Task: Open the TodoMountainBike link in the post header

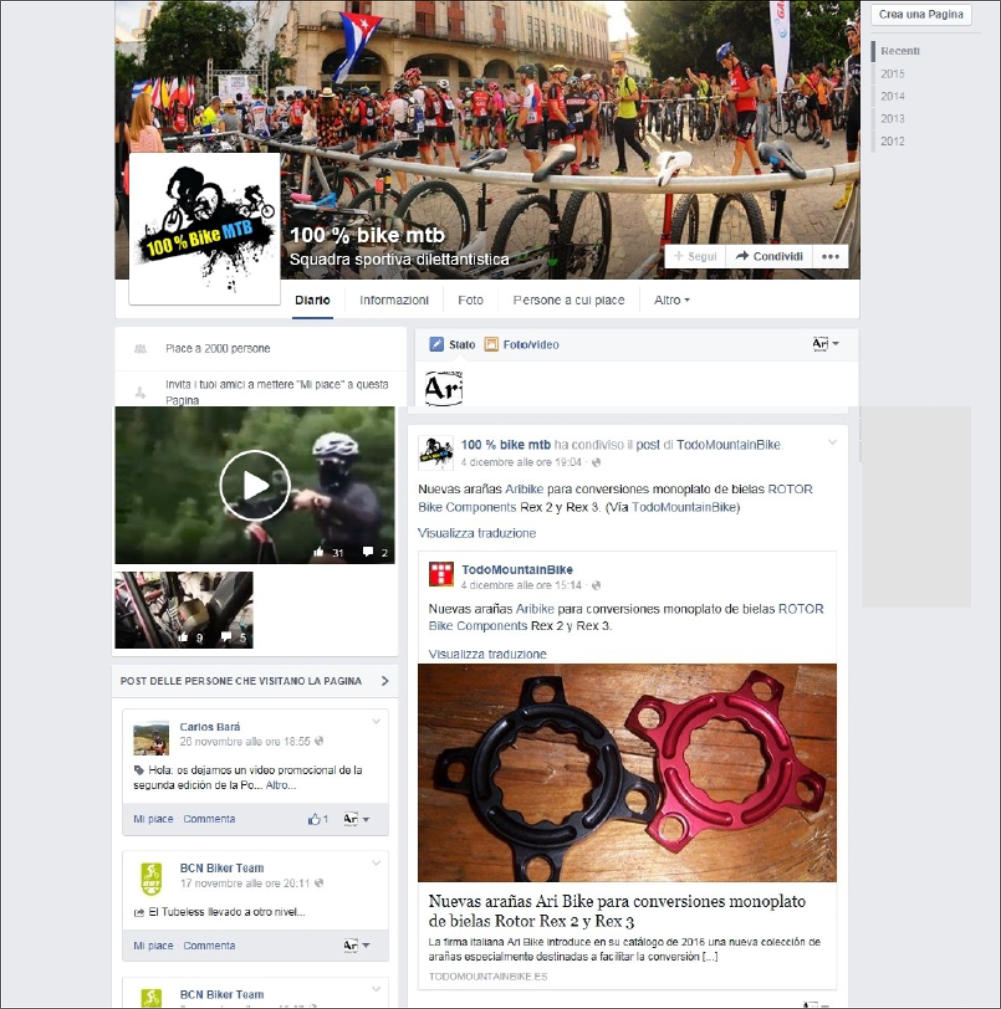Action: [728, 445]
